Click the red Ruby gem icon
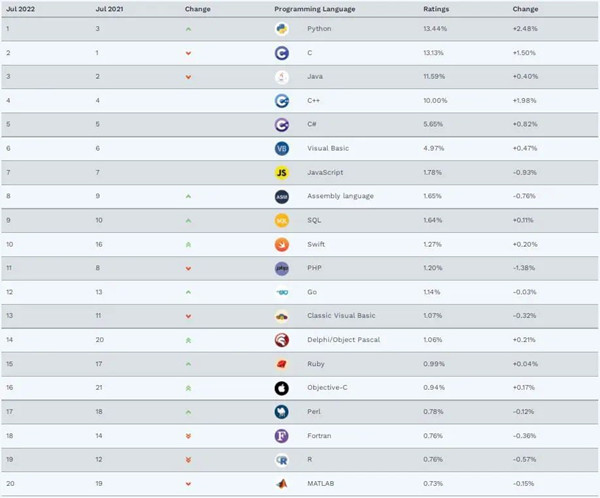 (282, 364)
